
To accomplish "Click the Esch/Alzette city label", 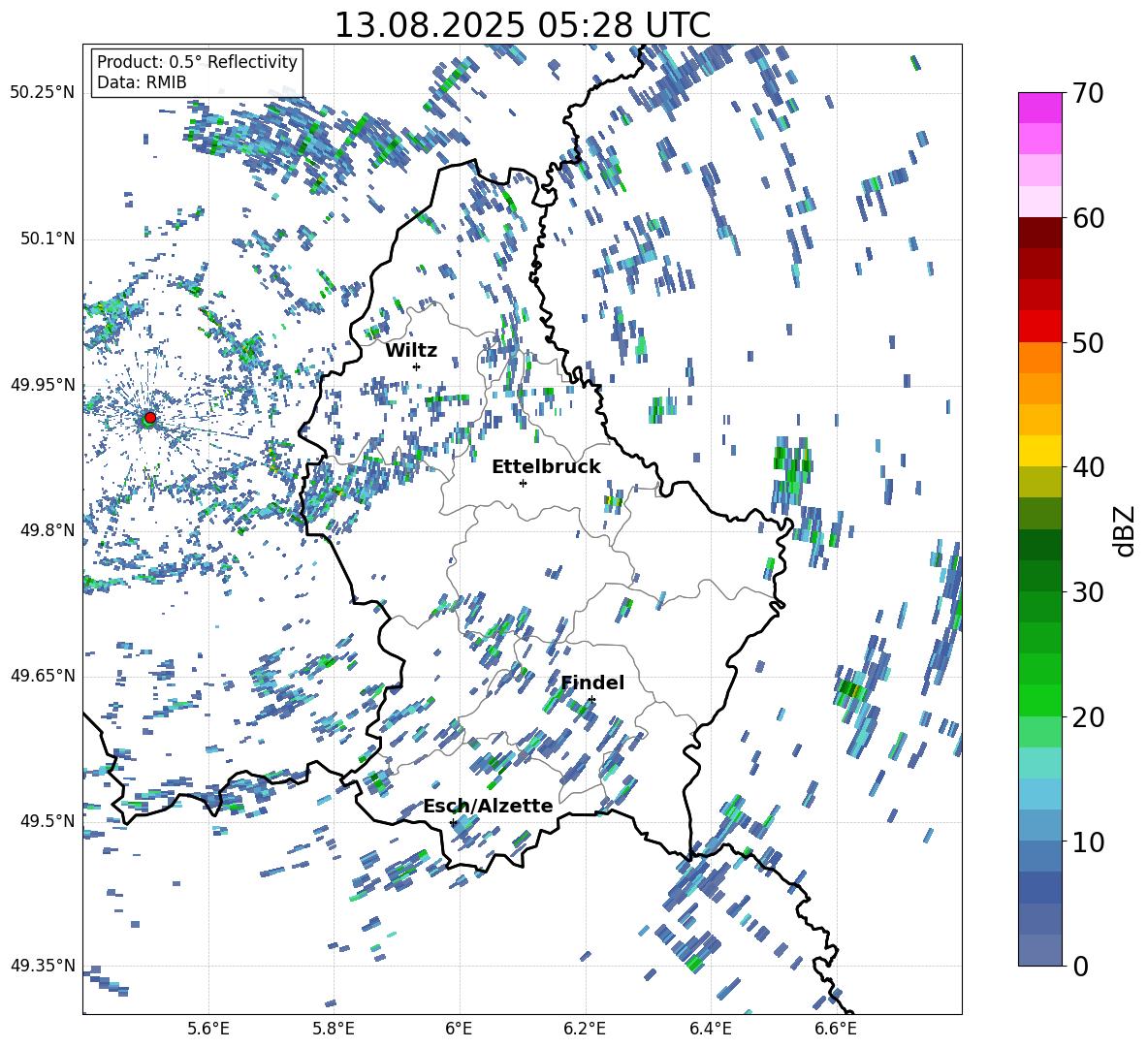I will [x=488, y=806].
